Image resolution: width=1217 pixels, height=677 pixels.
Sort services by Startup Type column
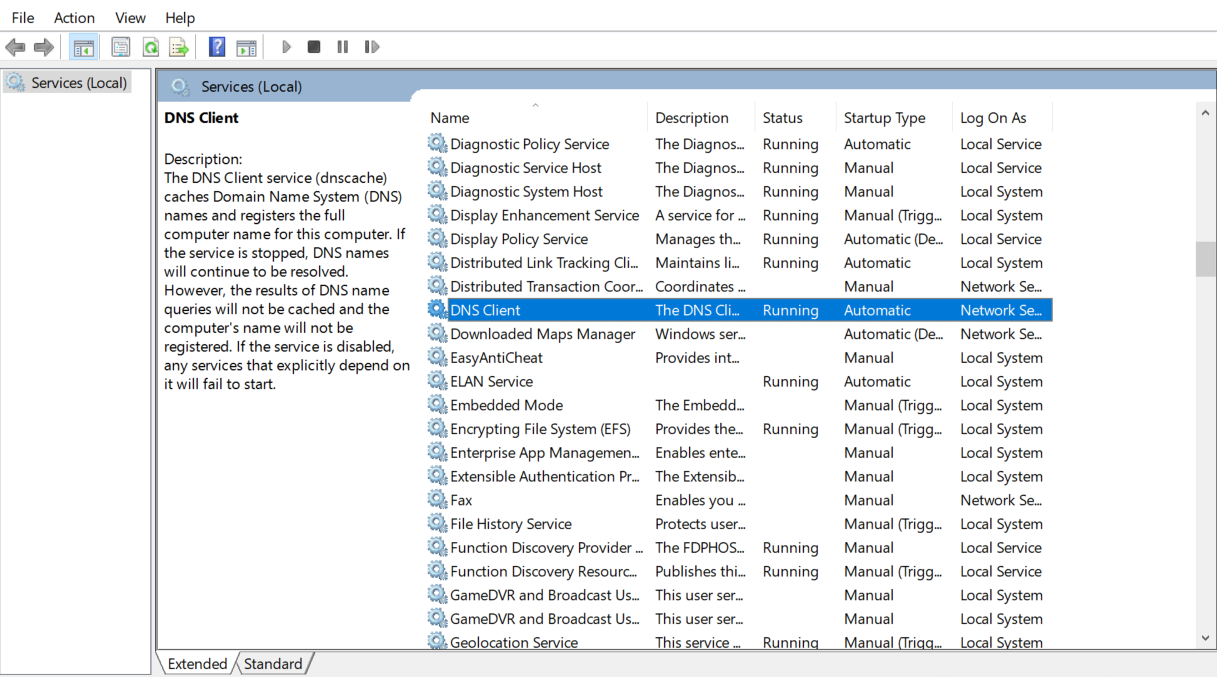885,117
